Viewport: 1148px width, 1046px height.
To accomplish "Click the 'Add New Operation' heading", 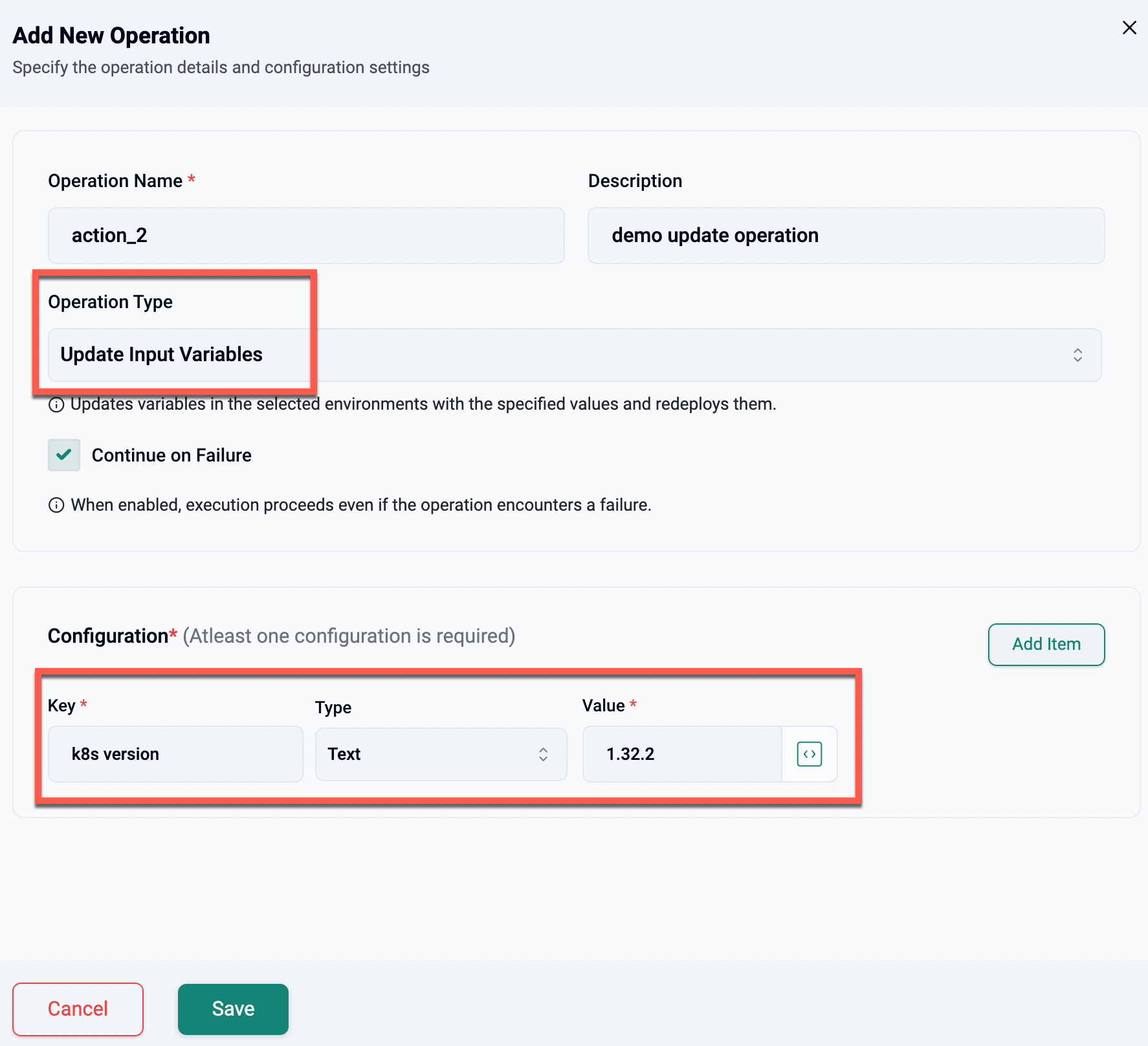I will (x=111, y=36).
